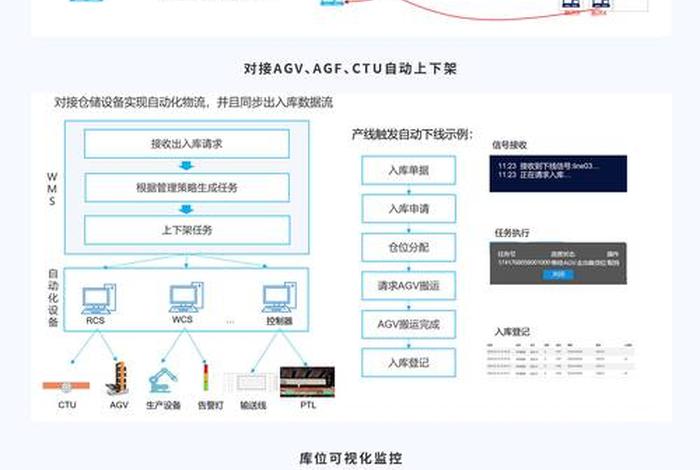Screen dimensions: 700x470
Task: Click the text 产线触发自动下线示例
Action: coord(412,134)
